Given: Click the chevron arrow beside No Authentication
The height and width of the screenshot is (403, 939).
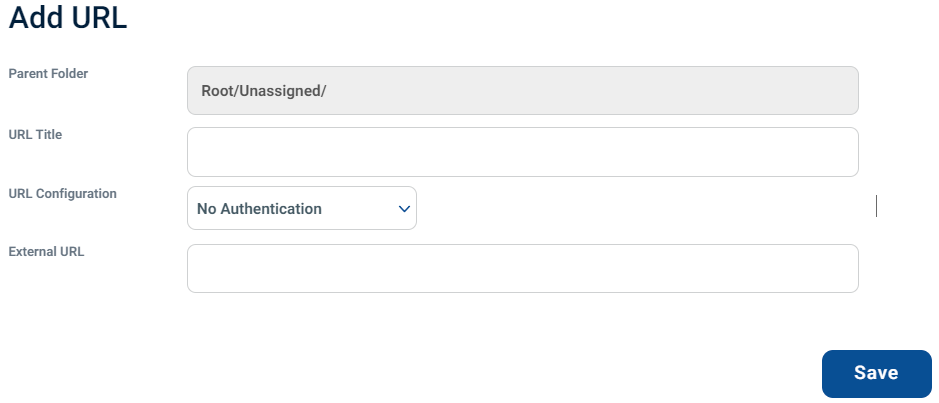Looking at the screenshot, I should (x=404, y=209).
